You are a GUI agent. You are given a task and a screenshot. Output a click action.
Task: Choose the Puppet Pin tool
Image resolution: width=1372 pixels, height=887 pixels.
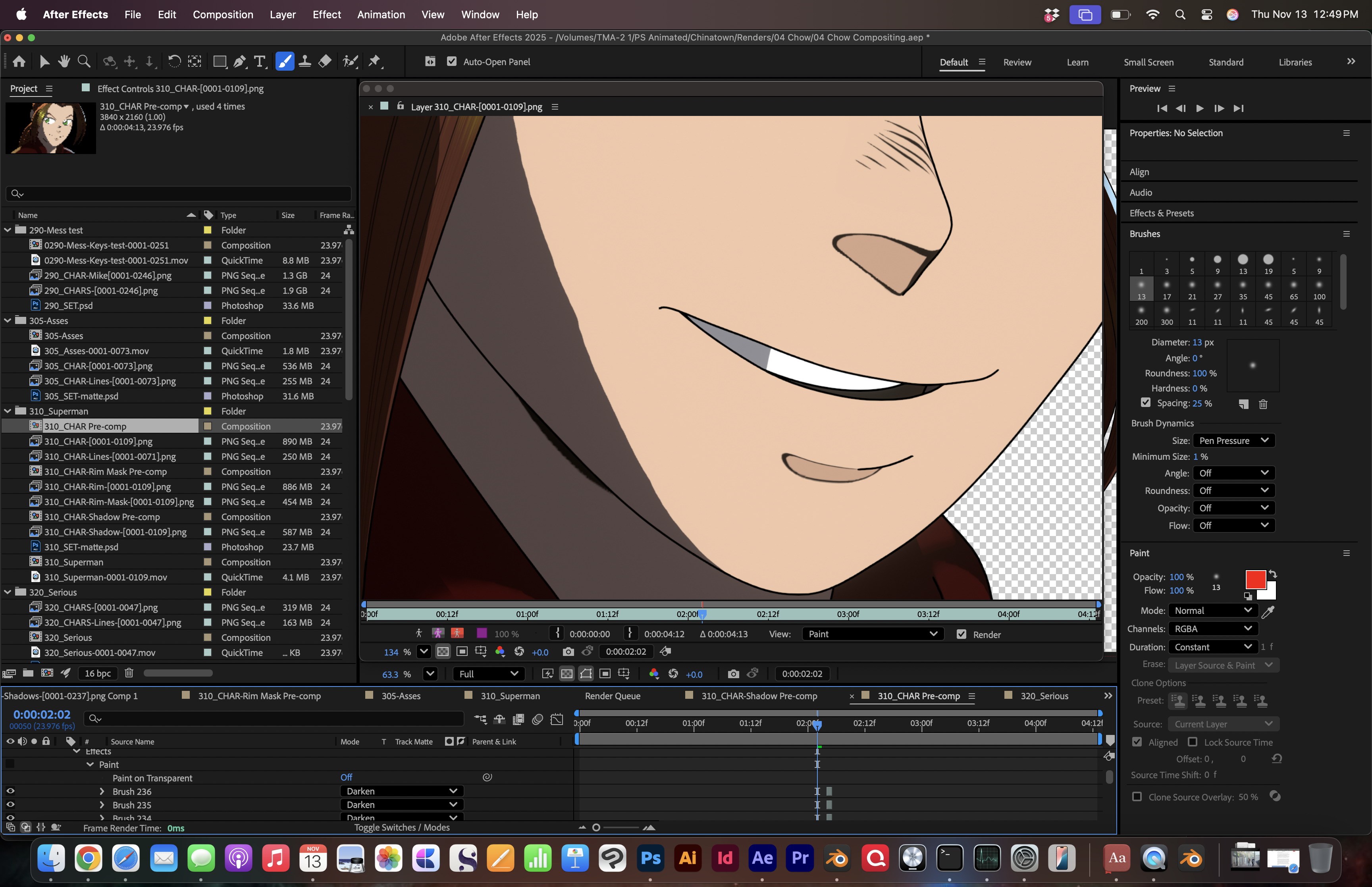click(x=375, y=61)
